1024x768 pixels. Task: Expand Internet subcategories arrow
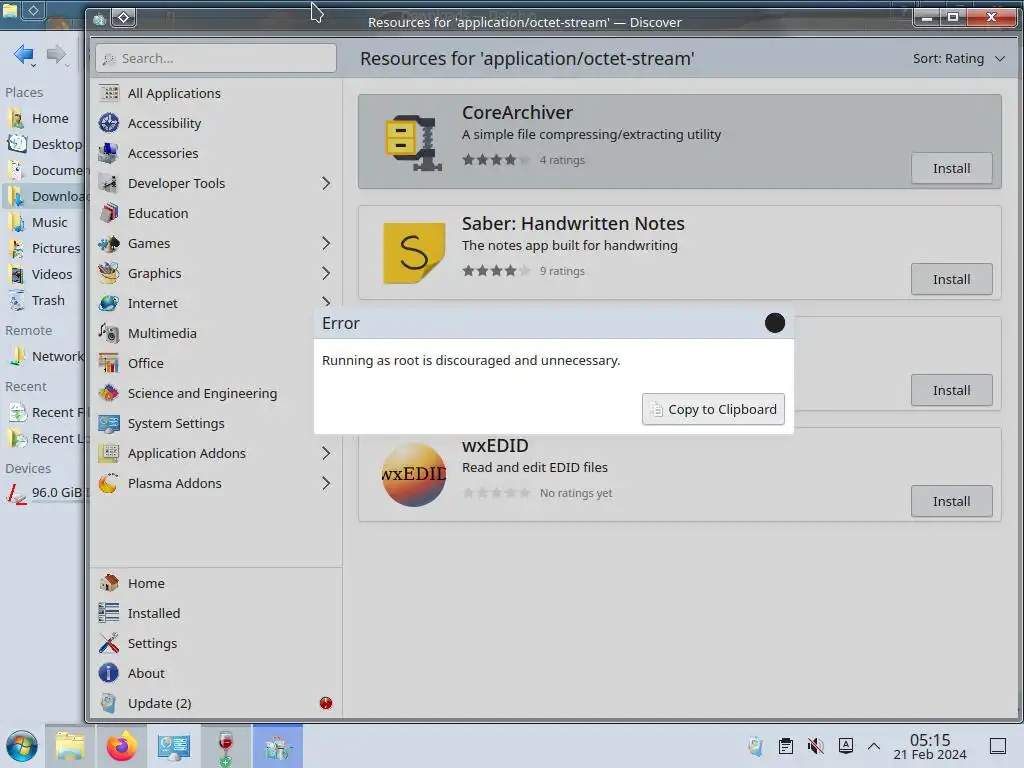point(326,301)
